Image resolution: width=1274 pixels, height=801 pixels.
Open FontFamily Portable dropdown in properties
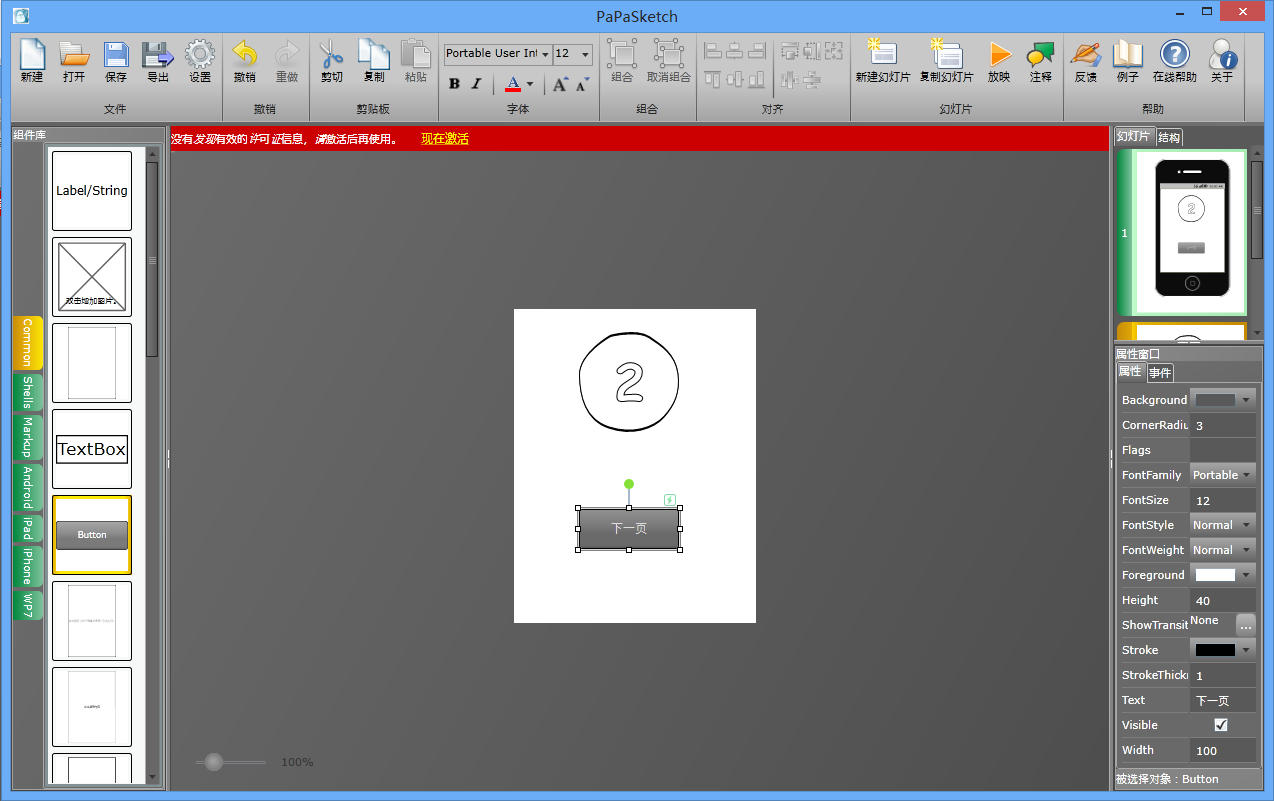pos(1223,475)
